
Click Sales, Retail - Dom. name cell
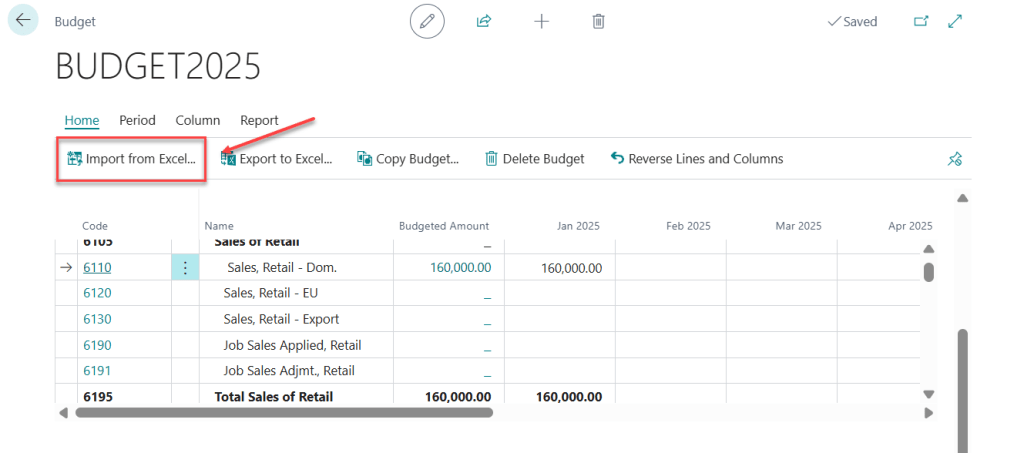click(282, 268)
